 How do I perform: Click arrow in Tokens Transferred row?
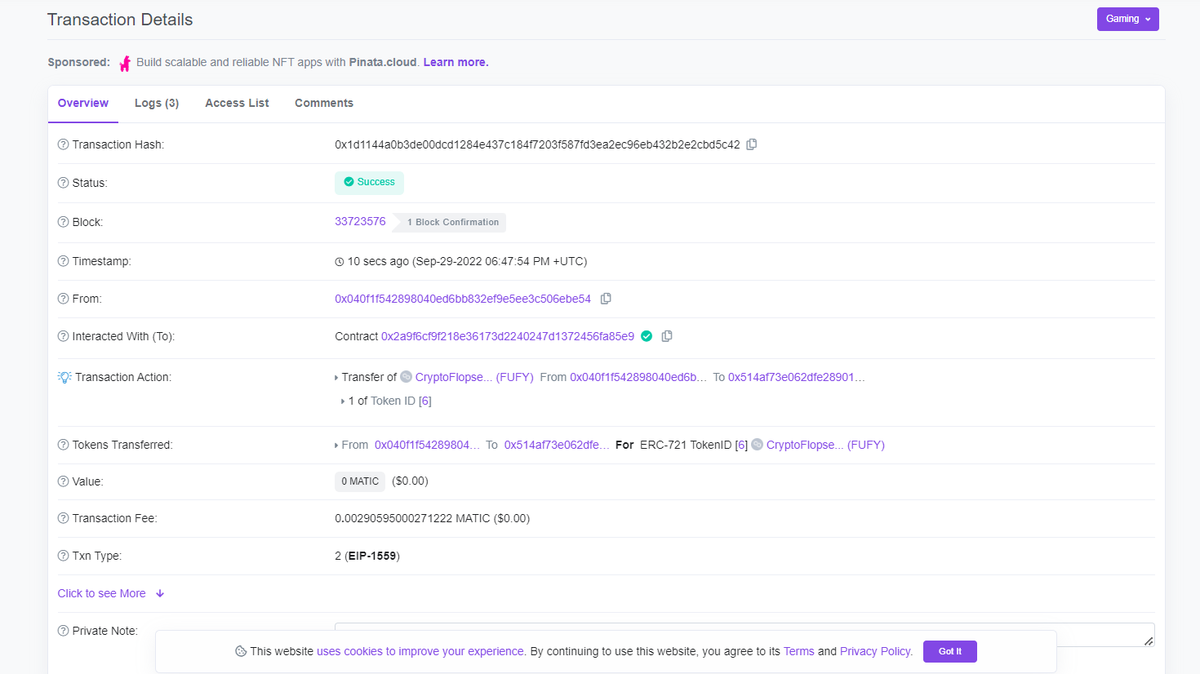[337, 445]
